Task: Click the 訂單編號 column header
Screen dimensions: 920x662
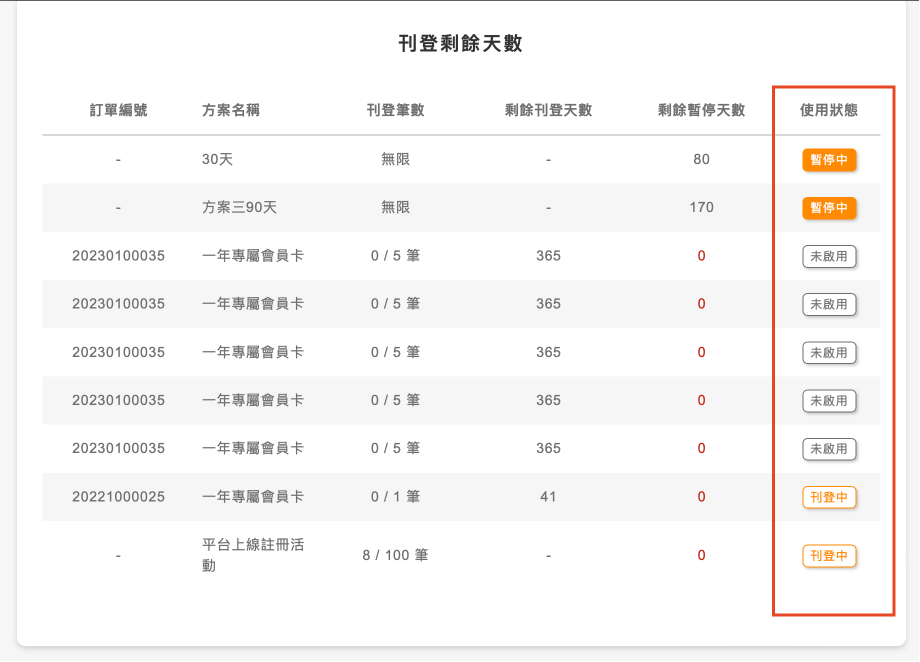Action: pyautogui.click(x=118, y=110)
